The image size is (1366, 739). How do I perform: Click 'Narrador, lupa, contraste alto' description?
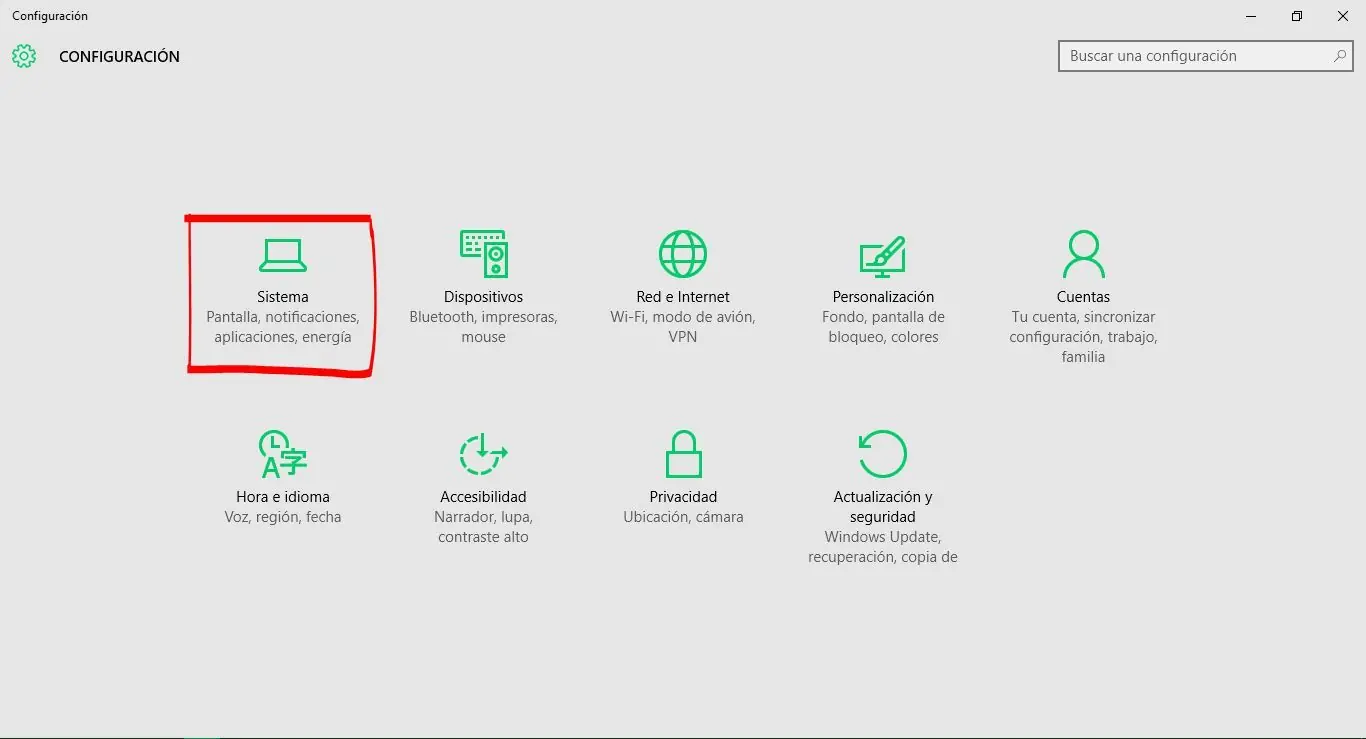(483, 527)
